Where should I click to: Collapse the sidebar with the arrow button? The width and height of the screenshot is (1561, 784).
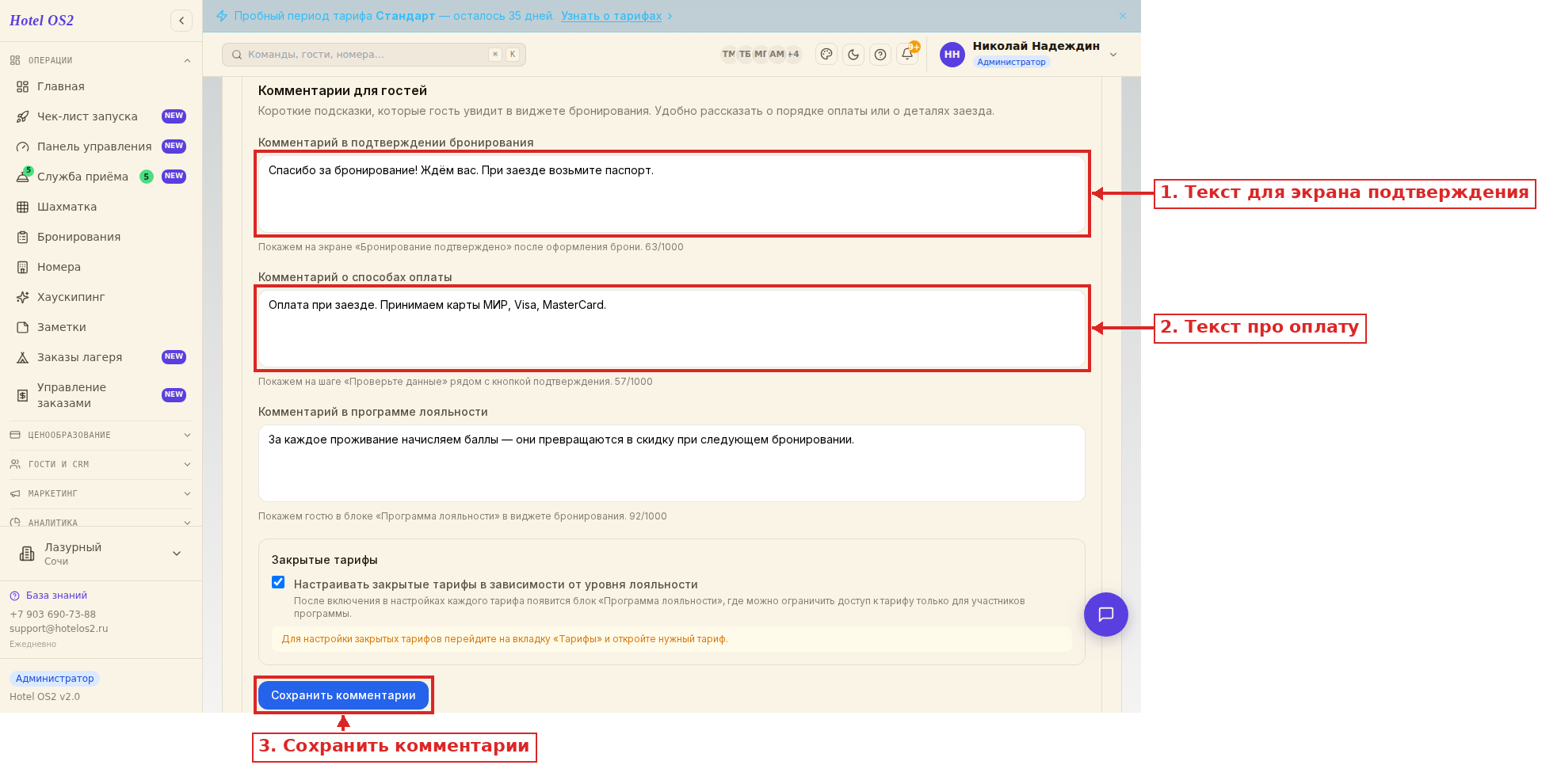tap(181, 21)
